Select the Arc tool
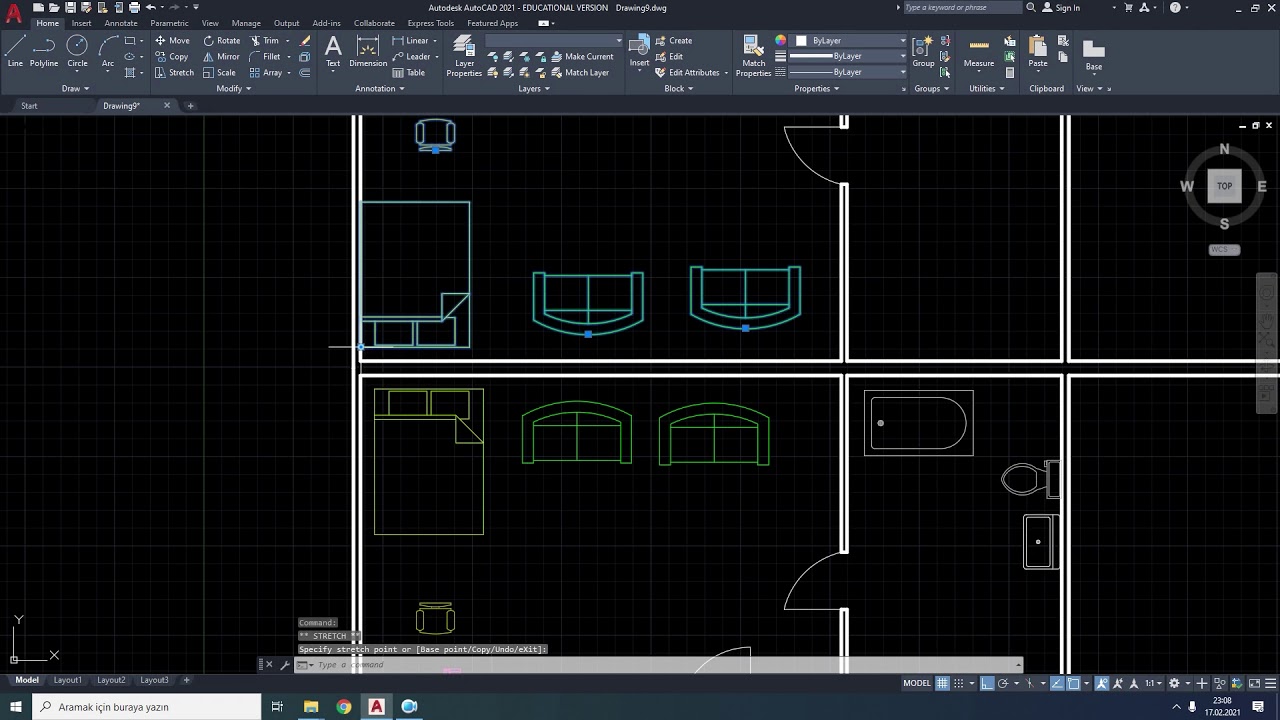1280x720 pixels. click(x=107, y=52)
